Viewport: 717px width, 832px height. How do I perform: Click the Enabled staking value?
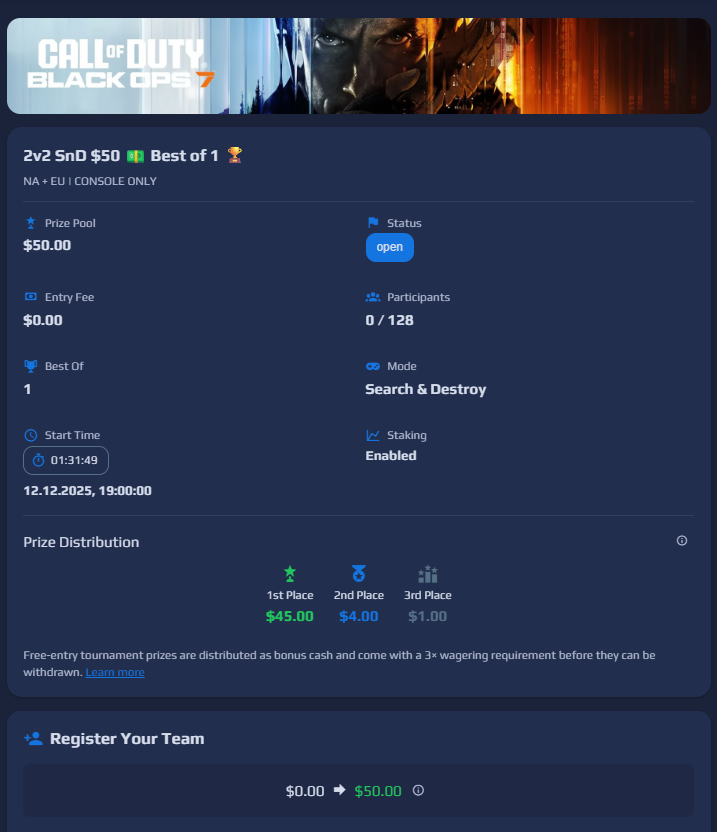[x=391, y=456]
